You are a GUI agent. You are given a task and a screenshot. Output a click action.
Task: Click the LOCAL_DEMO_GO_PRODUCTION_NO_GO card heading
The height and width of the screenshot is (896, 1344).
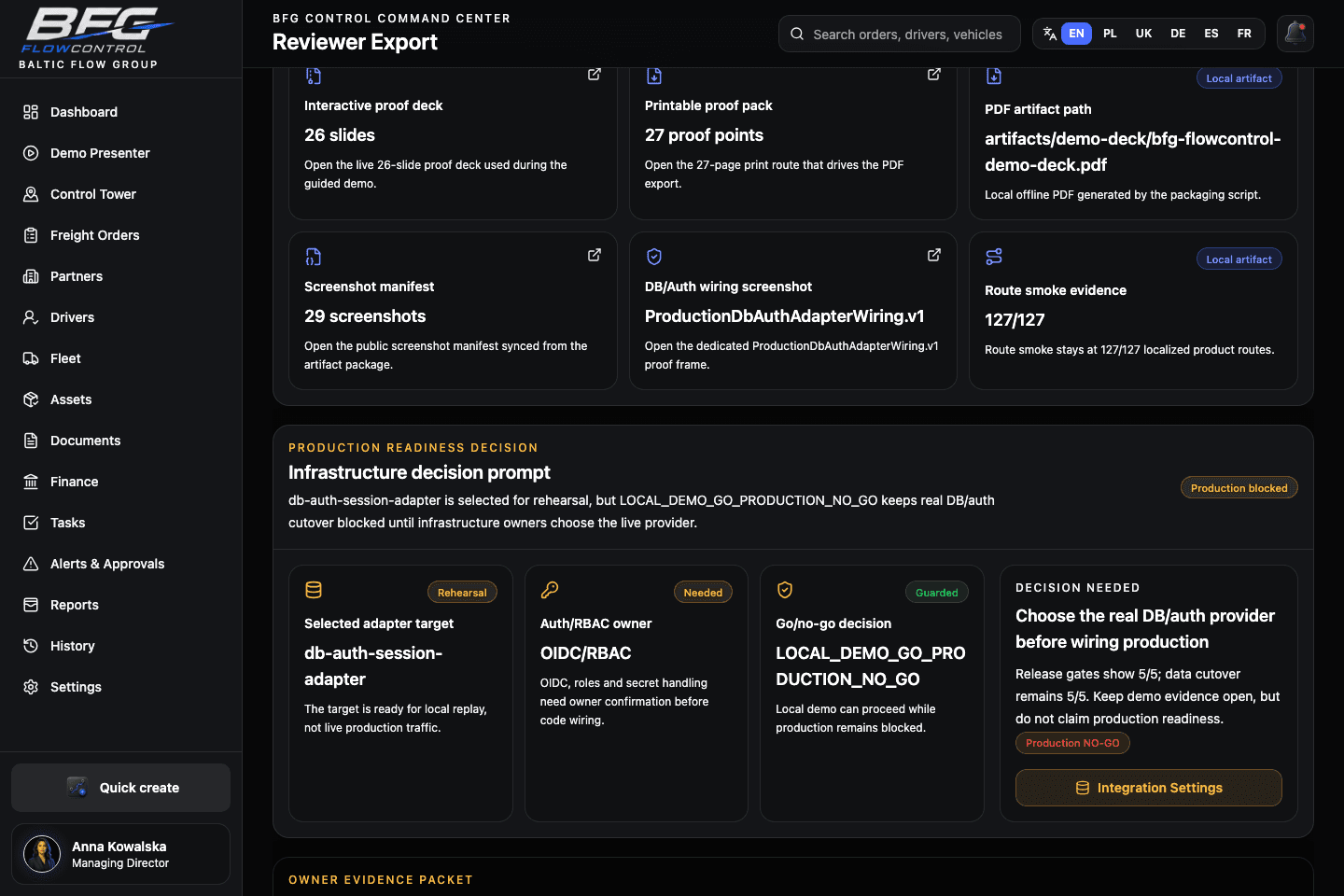pos(871,666)
